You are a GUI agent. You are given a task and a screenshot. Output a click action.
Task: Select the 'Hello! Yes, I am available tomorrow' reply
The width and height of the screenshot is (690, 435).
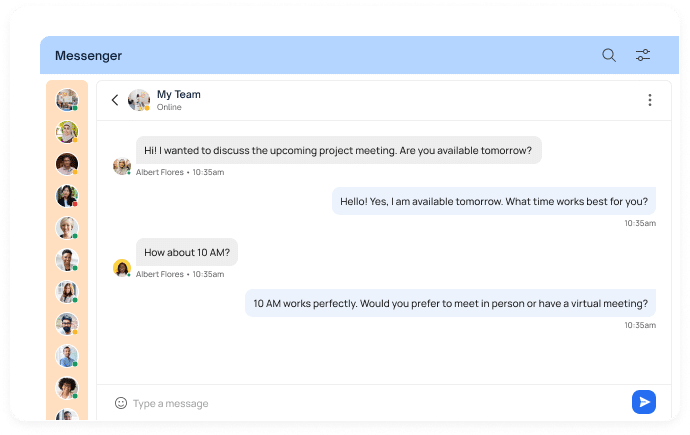click(494, 201)
